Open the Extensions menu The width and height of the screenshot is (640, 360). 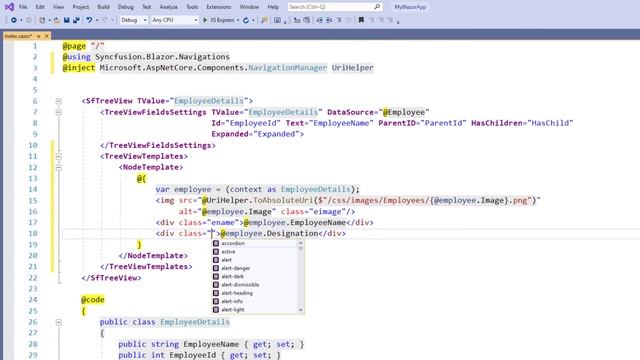218,7
